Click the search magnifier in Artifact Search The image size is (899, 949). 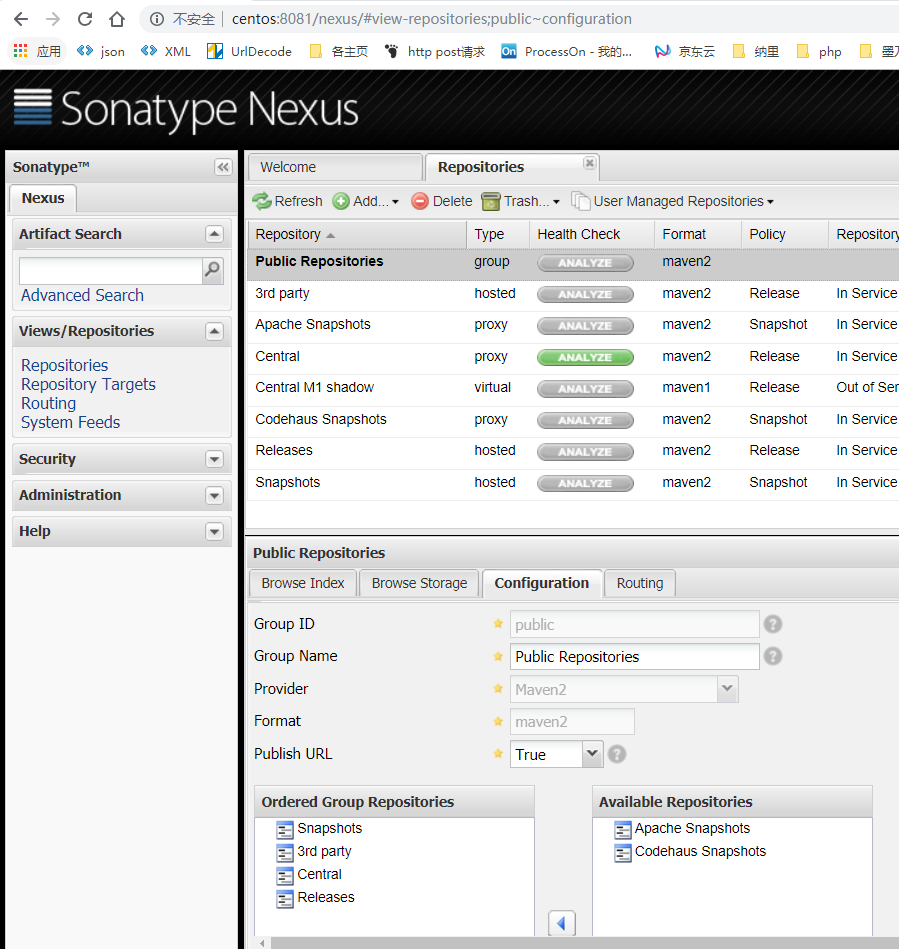click(x=212, y=269)
